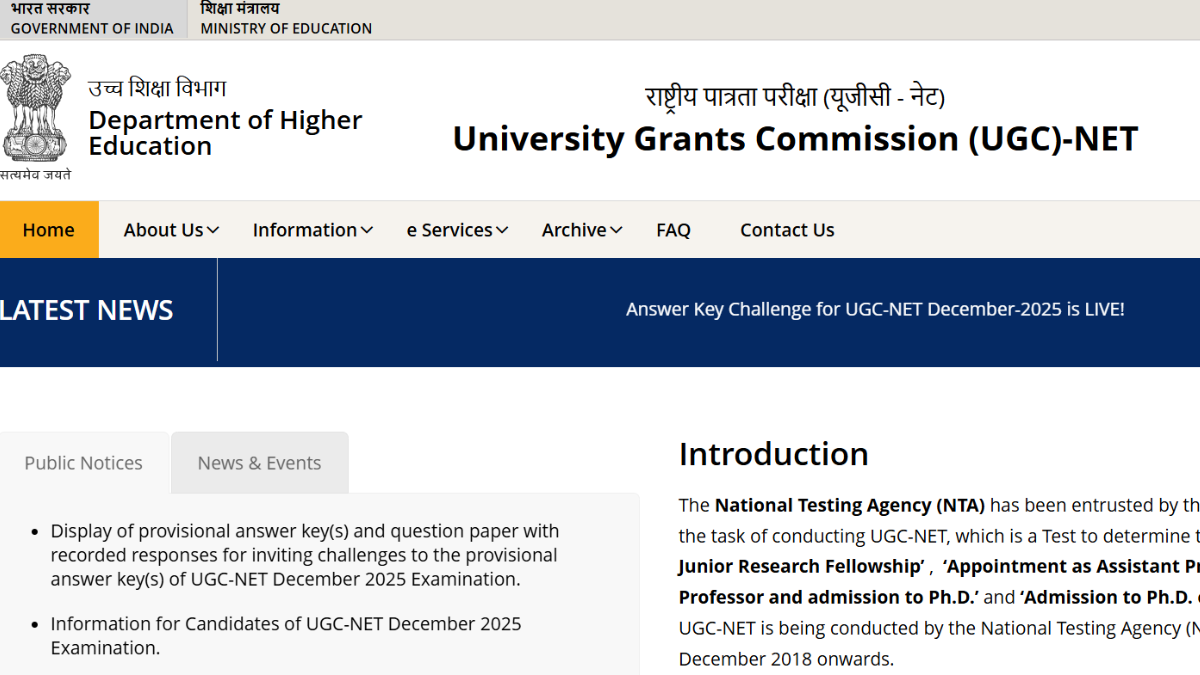The image size is (1200, 675).
Task: Click the University Grants Commission (UGC)-NET heading
Action: pyautogui.click(x=795, y=139)
